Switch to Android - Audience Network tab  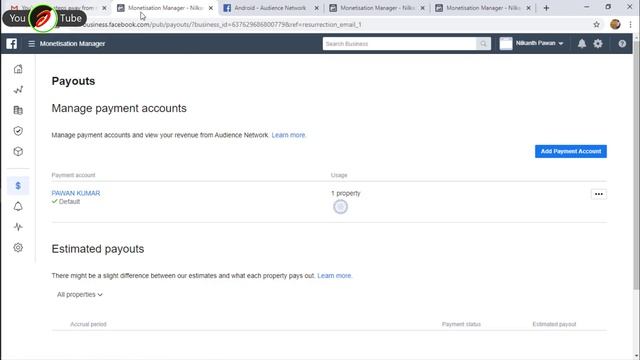pos(270,8)
